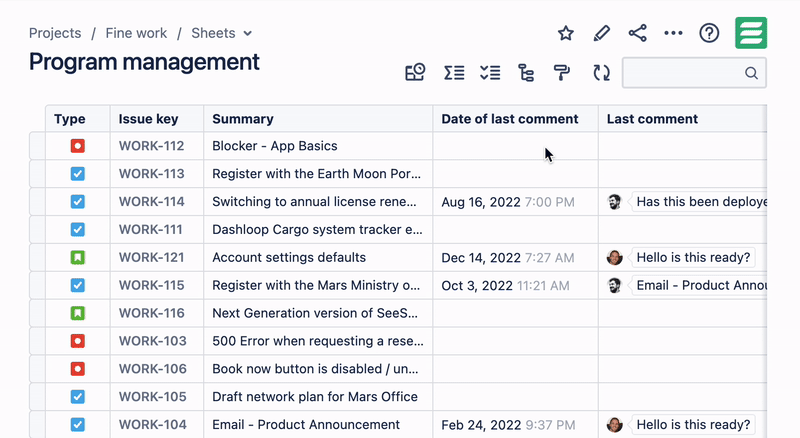The height and width of the screenshot is (438, 800).
Task: Open the share icon
Action: point(637,33)
